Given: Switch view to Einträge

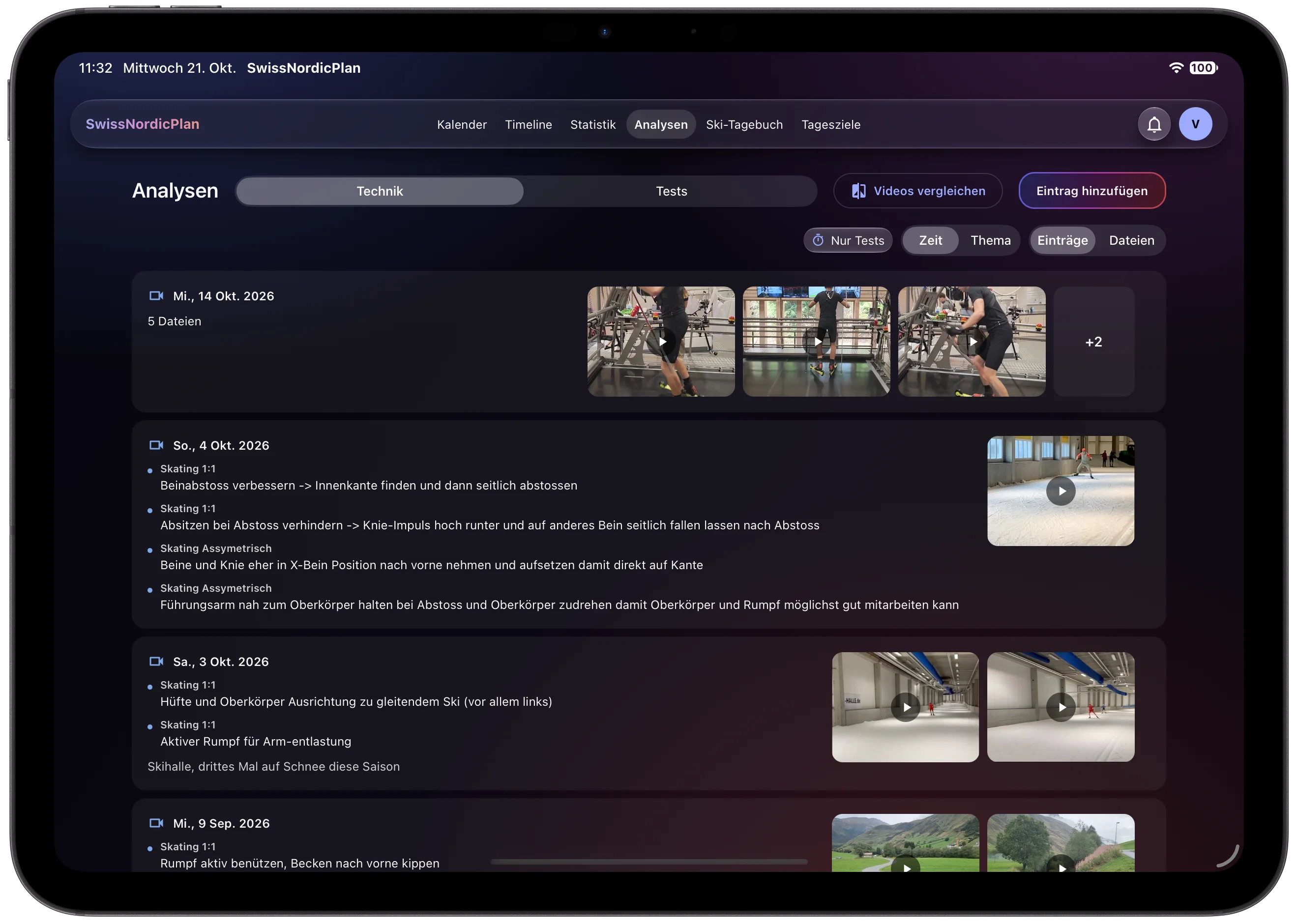Looking at the screenshot, I should tap(1062, 241).
